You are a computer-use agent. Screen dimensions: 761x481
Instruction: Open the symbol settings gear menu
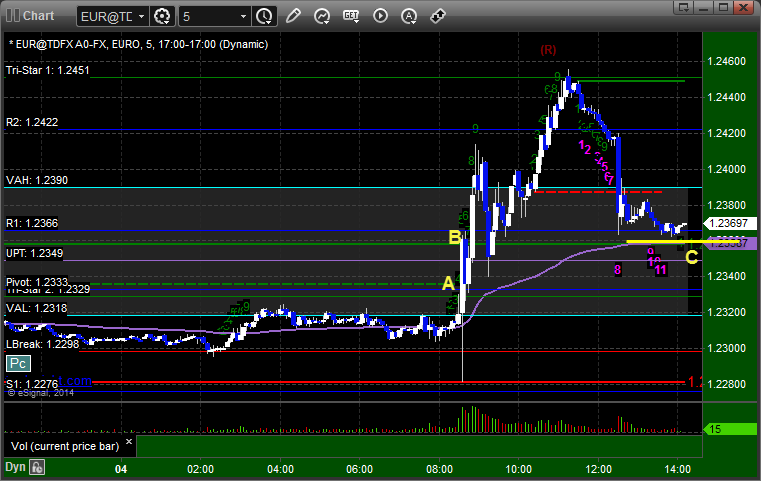tap(162, 16)
